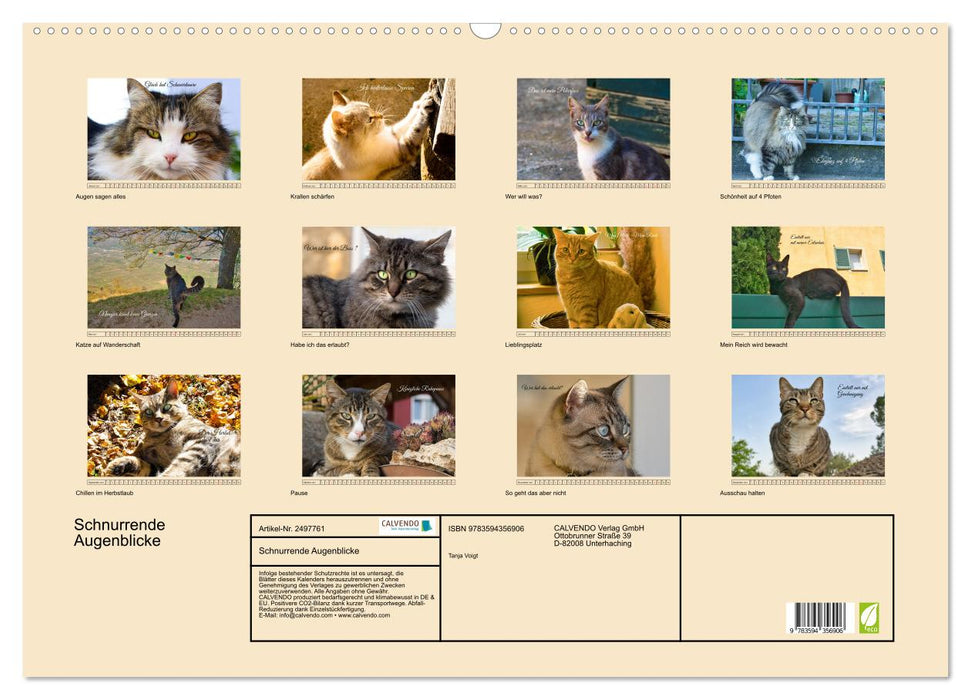Viewport: 971px width, 700px height.
Task: Click the caption 'Mein Reich wird bewacht'
Action: coord(754,344)
